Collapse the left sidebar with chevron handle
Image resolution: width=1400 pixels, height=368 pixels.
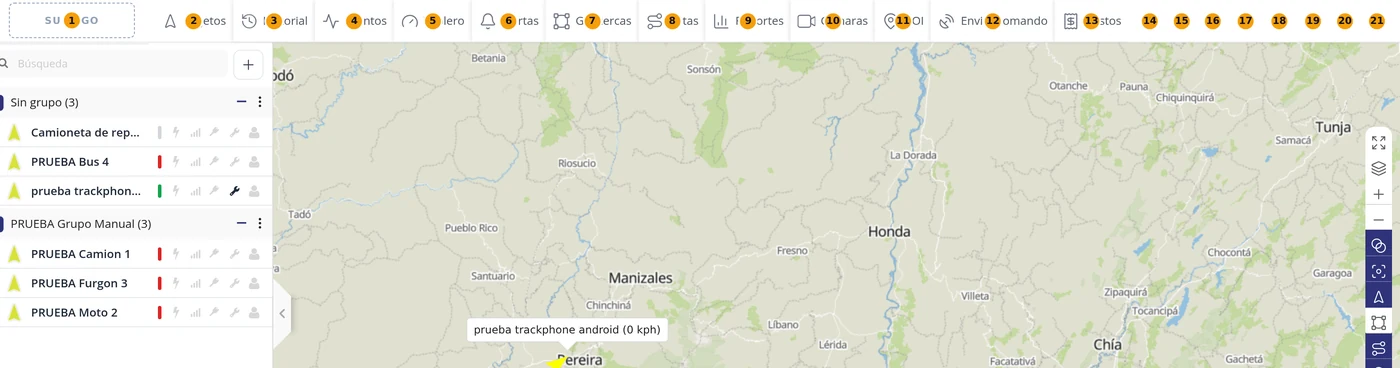point(282,313)
